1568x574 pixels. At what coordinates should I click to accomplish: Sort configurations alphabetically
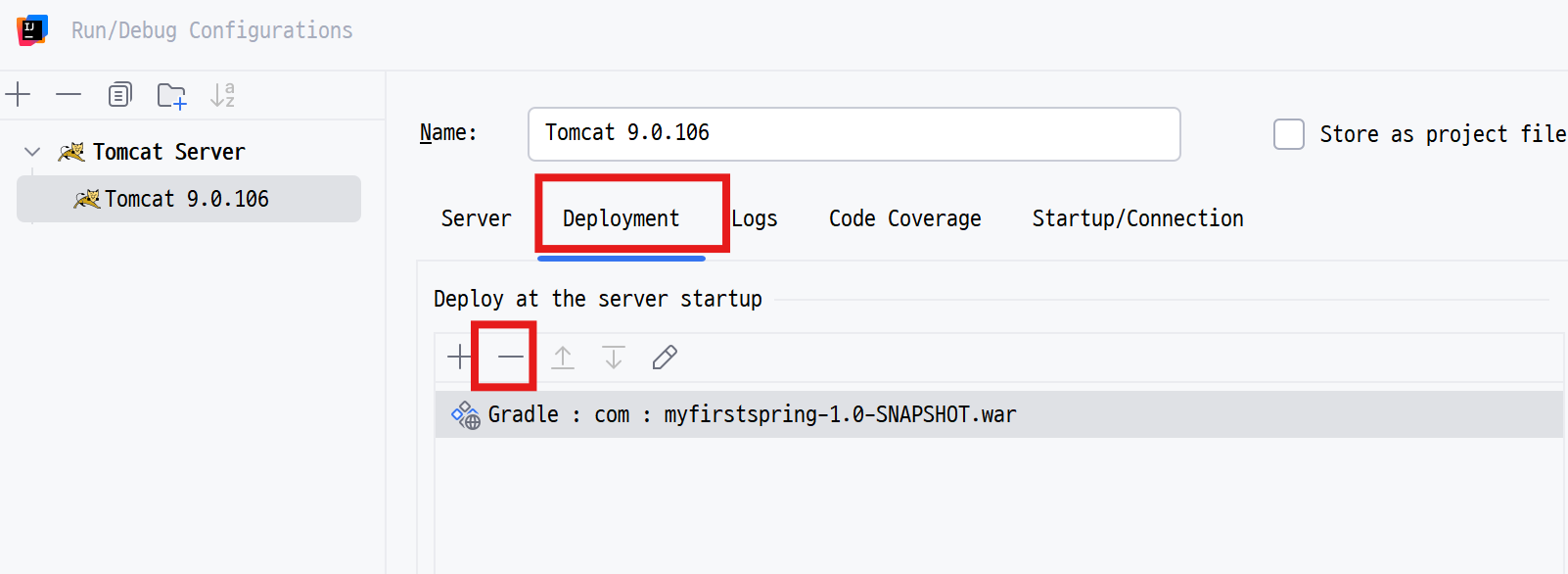tap(222, 95)
